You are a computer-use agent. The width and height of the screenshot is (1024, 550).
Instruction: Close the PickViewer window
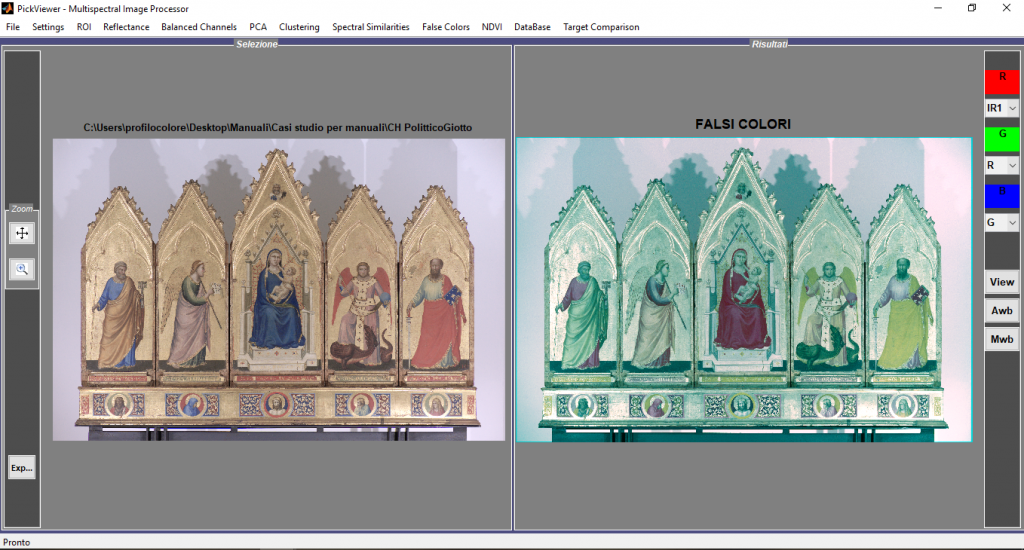tap(1006, 8)
